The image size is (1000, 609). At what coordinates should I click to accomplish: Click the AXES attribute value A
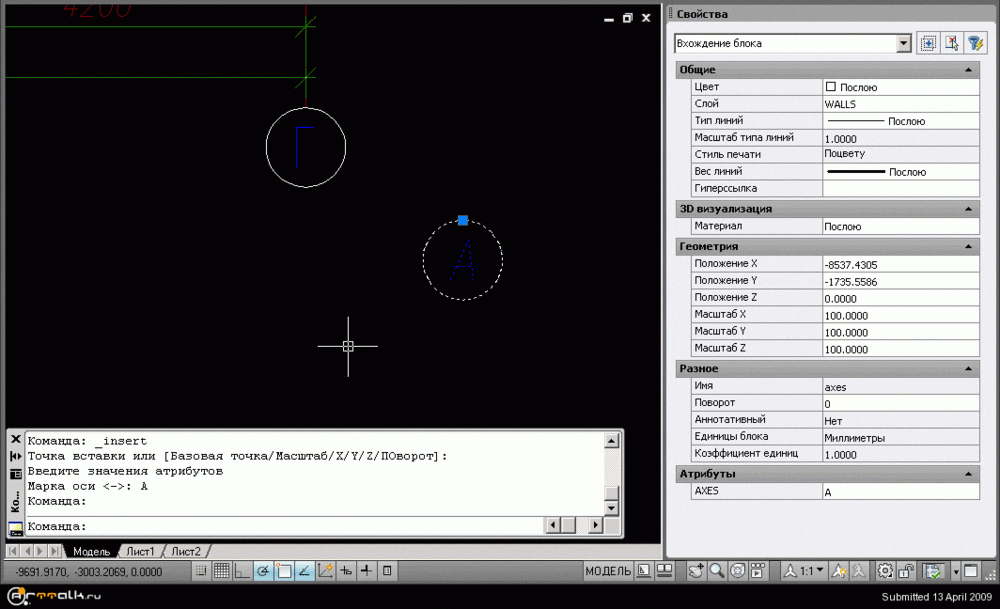tap(901, 492)
